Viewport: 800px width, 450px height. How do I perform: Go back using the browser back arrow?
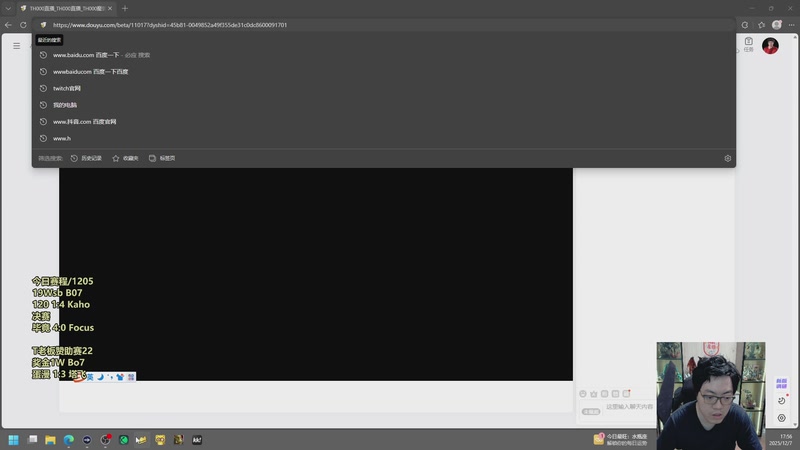coord(8,24)
